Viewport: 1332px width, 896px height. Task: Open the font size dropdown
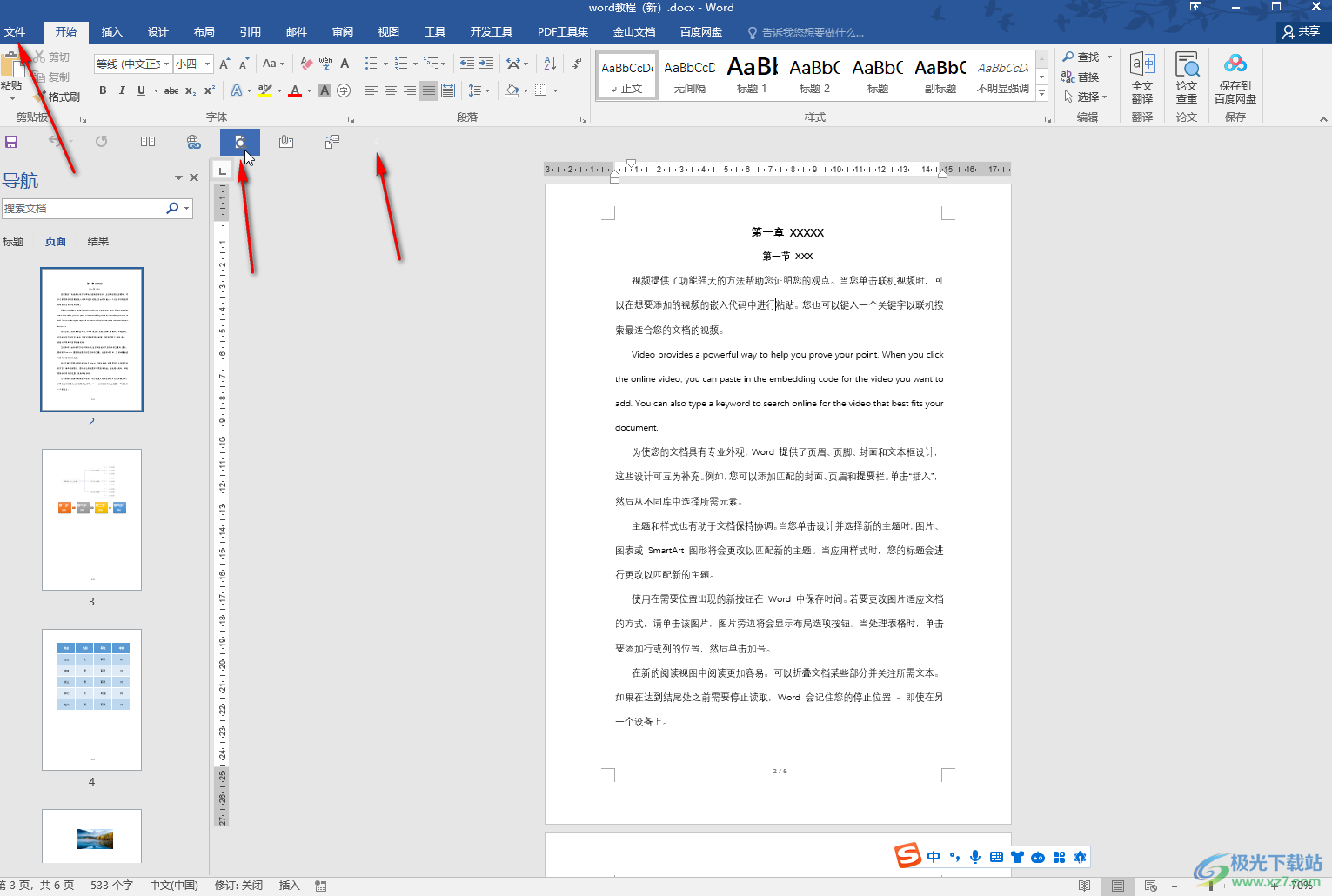pyautogui.click(x=207, y=64)
